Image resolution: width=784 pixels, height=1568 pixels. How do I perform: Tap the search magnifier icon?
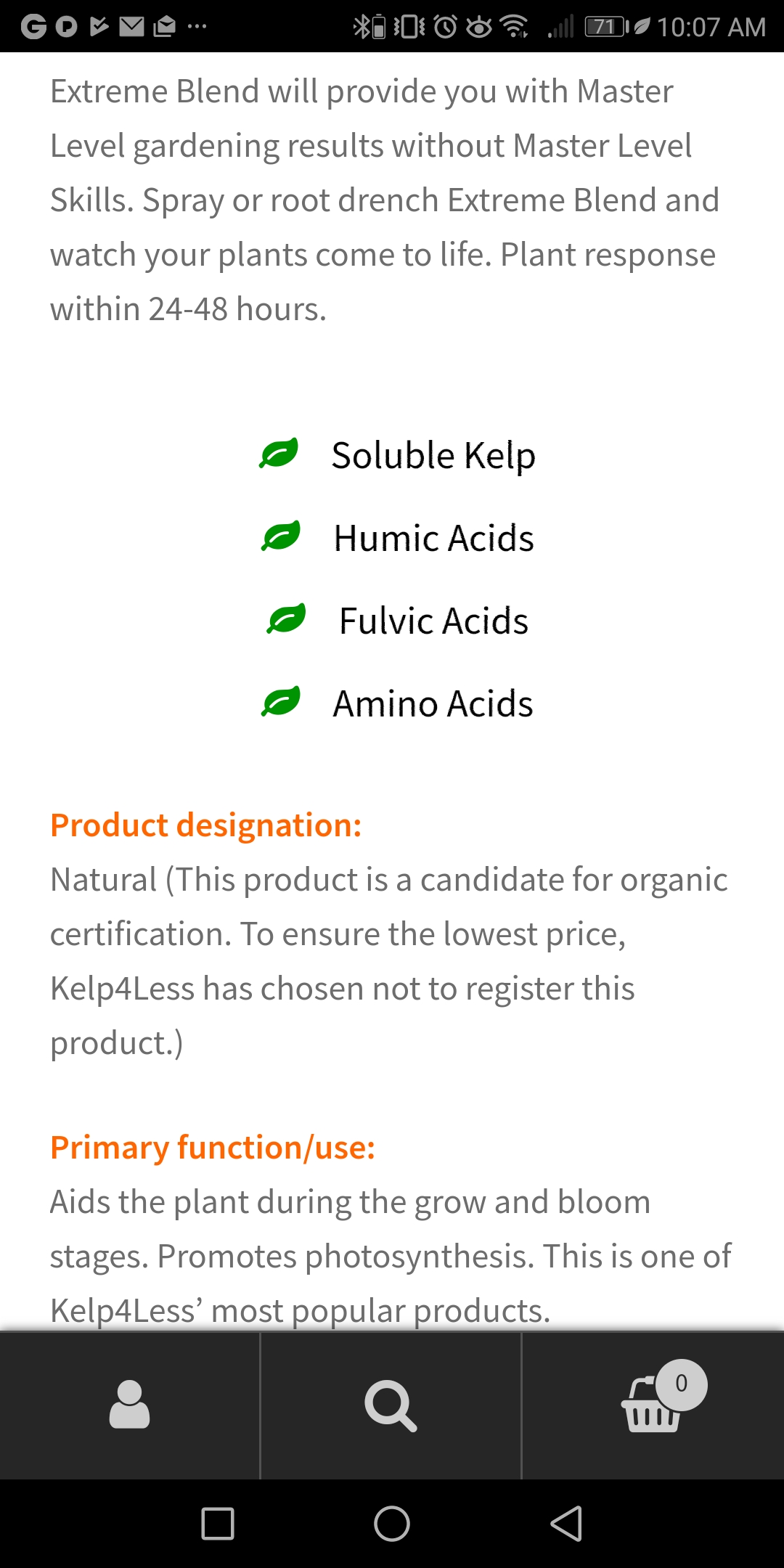click(x=391, y=1405)
